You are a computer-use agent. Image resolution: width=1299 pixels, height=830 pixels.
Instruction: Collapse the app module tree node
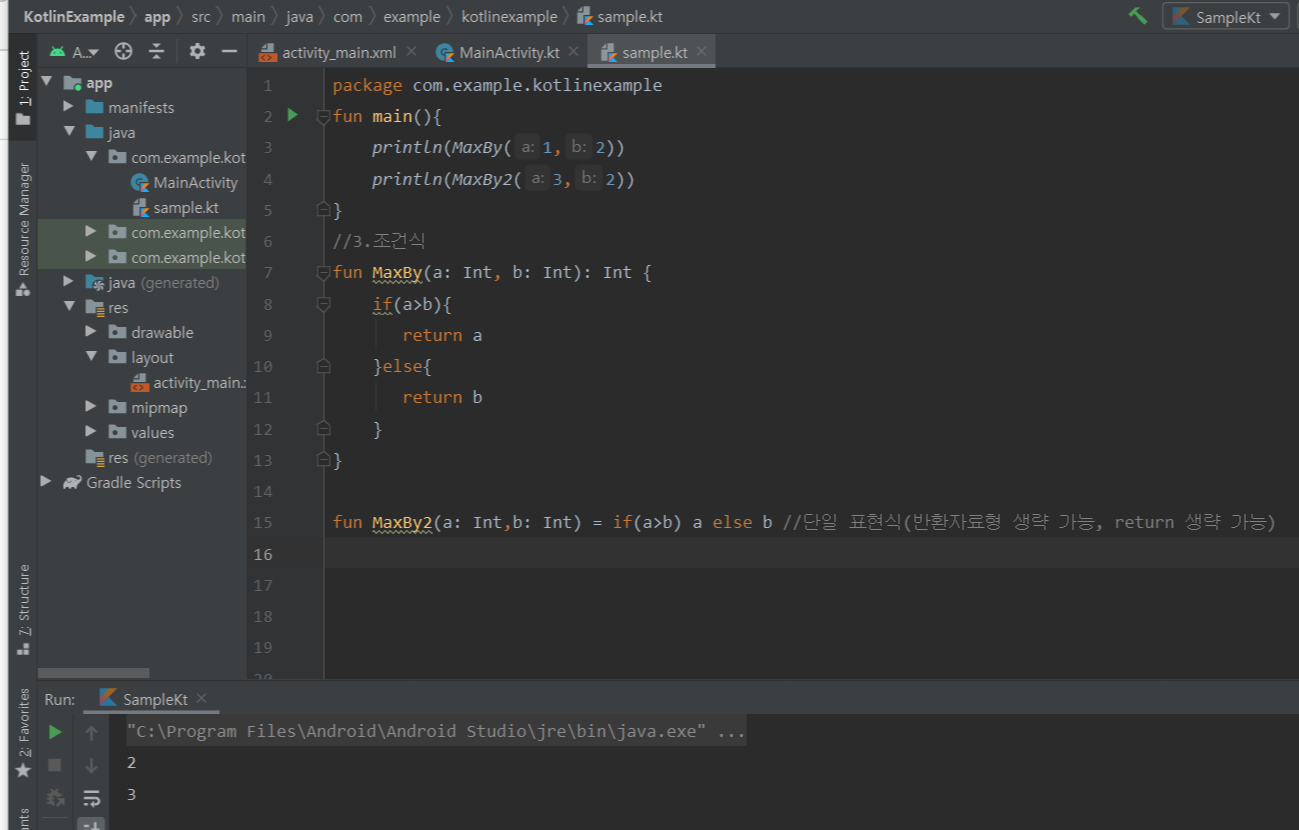pyautogui.click(x=47, y=83)
